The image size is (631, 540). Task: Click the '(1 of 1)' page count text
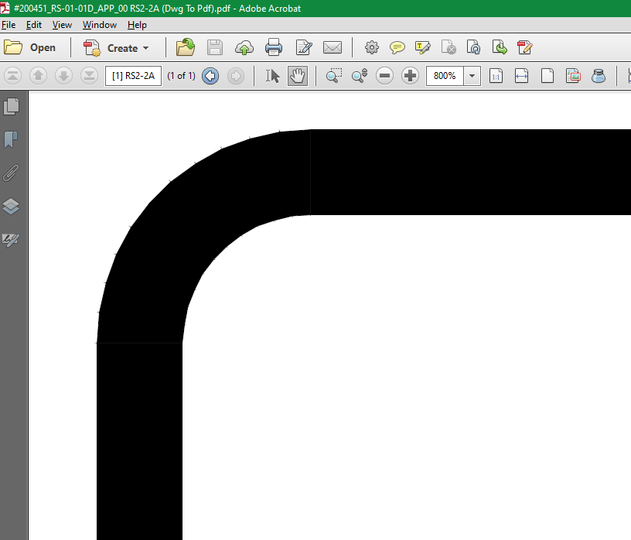181,76
